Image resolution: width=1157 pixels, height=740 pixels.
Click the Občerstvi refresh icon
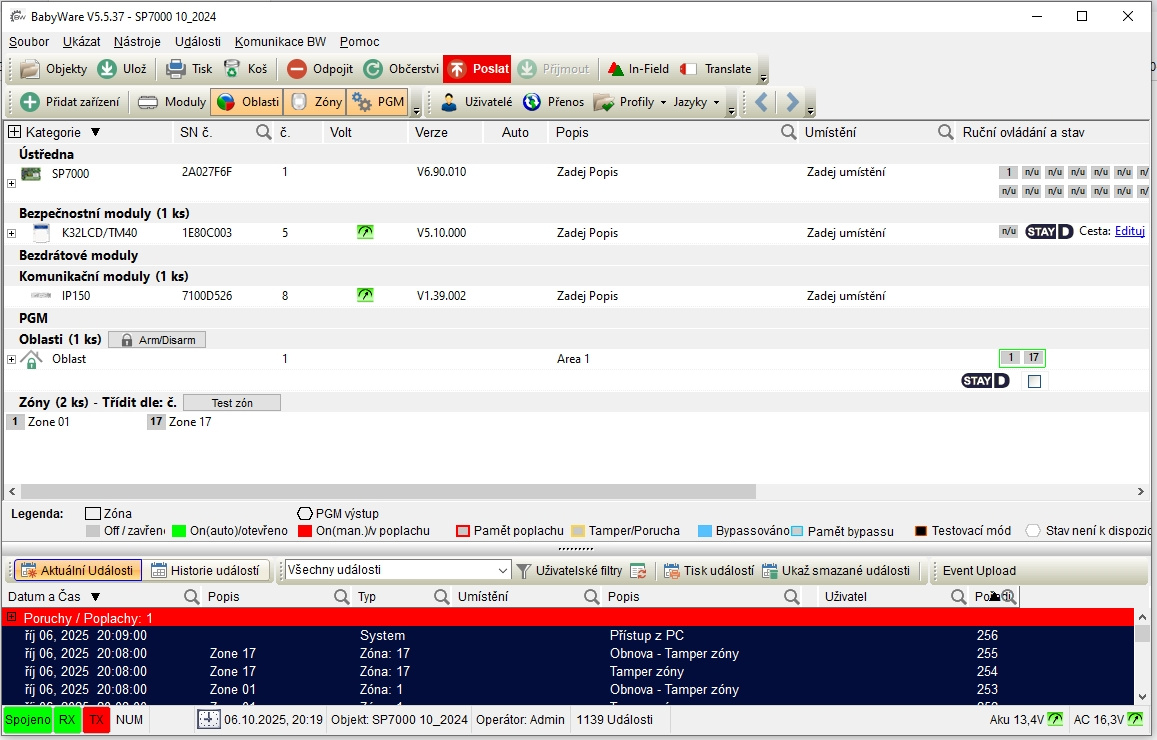tap(373, 69)
